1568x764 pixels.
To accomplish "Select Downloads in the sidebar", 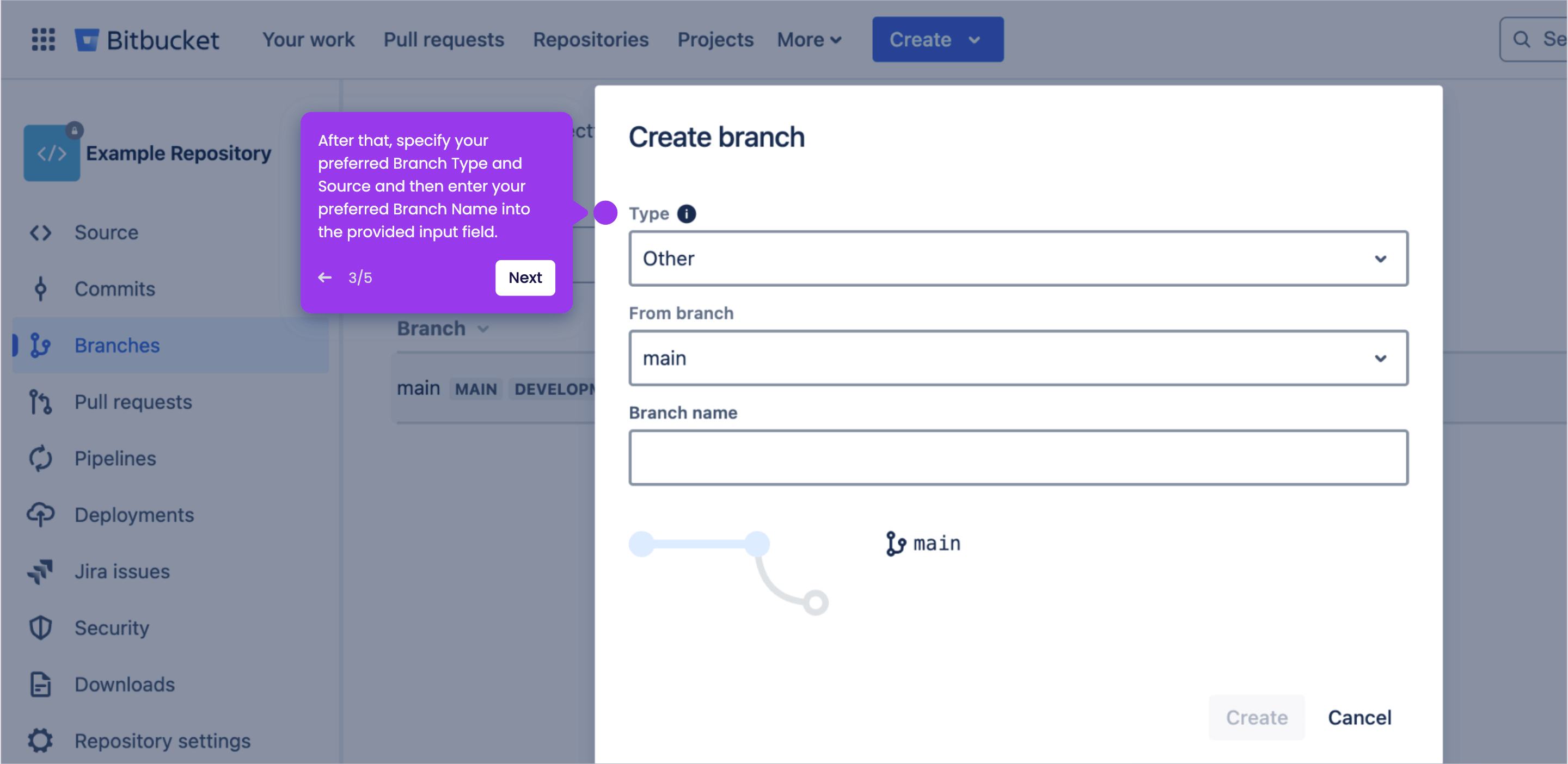I will click(x=170, y=685).
